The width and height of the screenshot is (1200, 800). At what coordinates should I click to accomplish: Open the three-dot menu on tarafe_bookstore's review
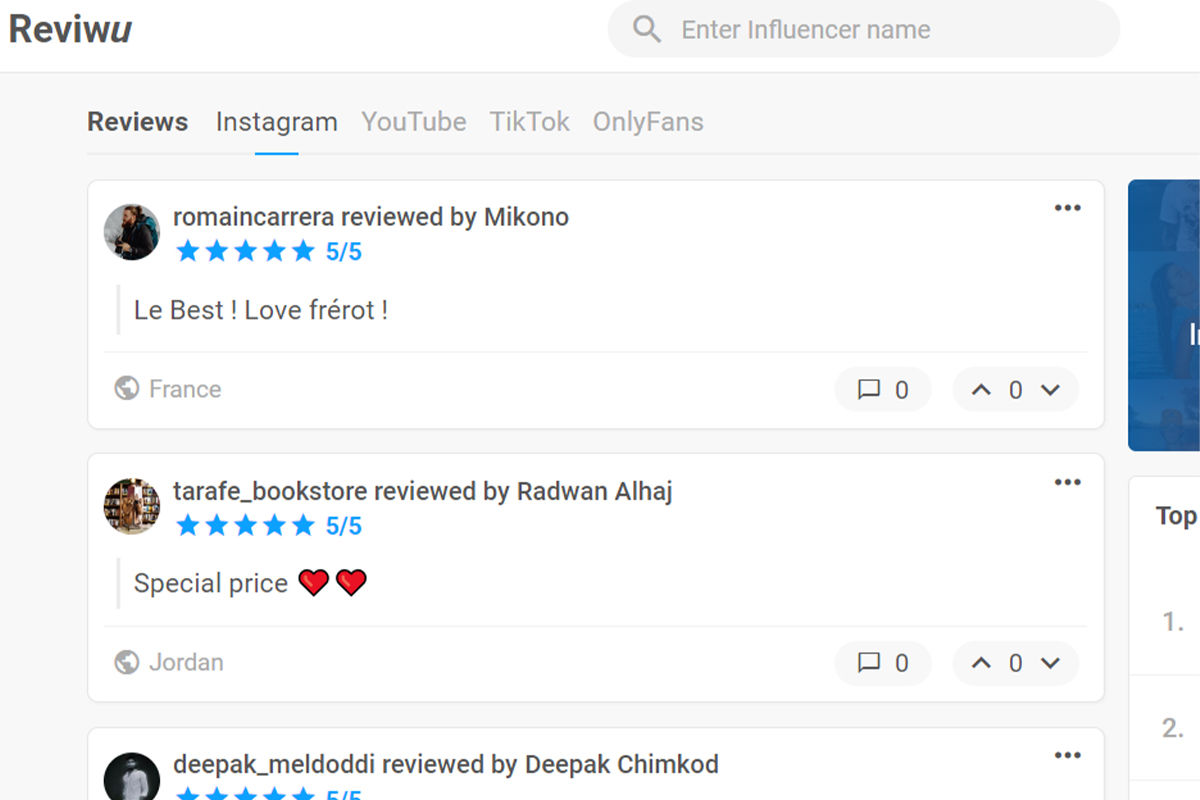1067,481
